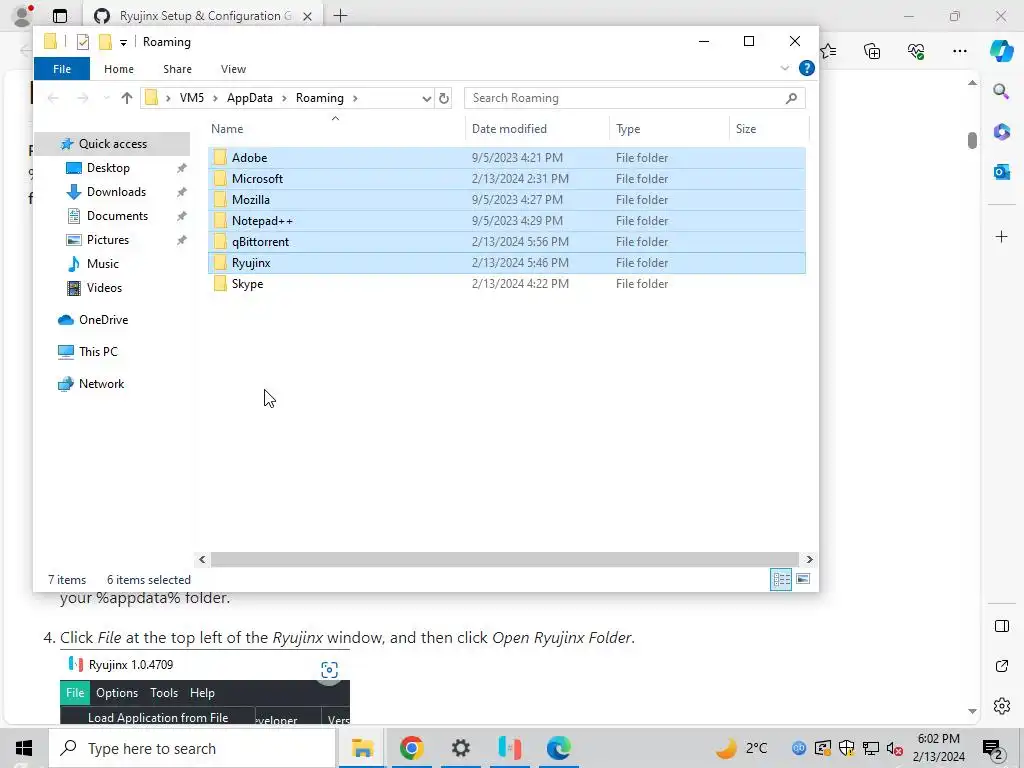Select the Mozilla folder
Screen dimensions: 1024x768
click(507, 199)
